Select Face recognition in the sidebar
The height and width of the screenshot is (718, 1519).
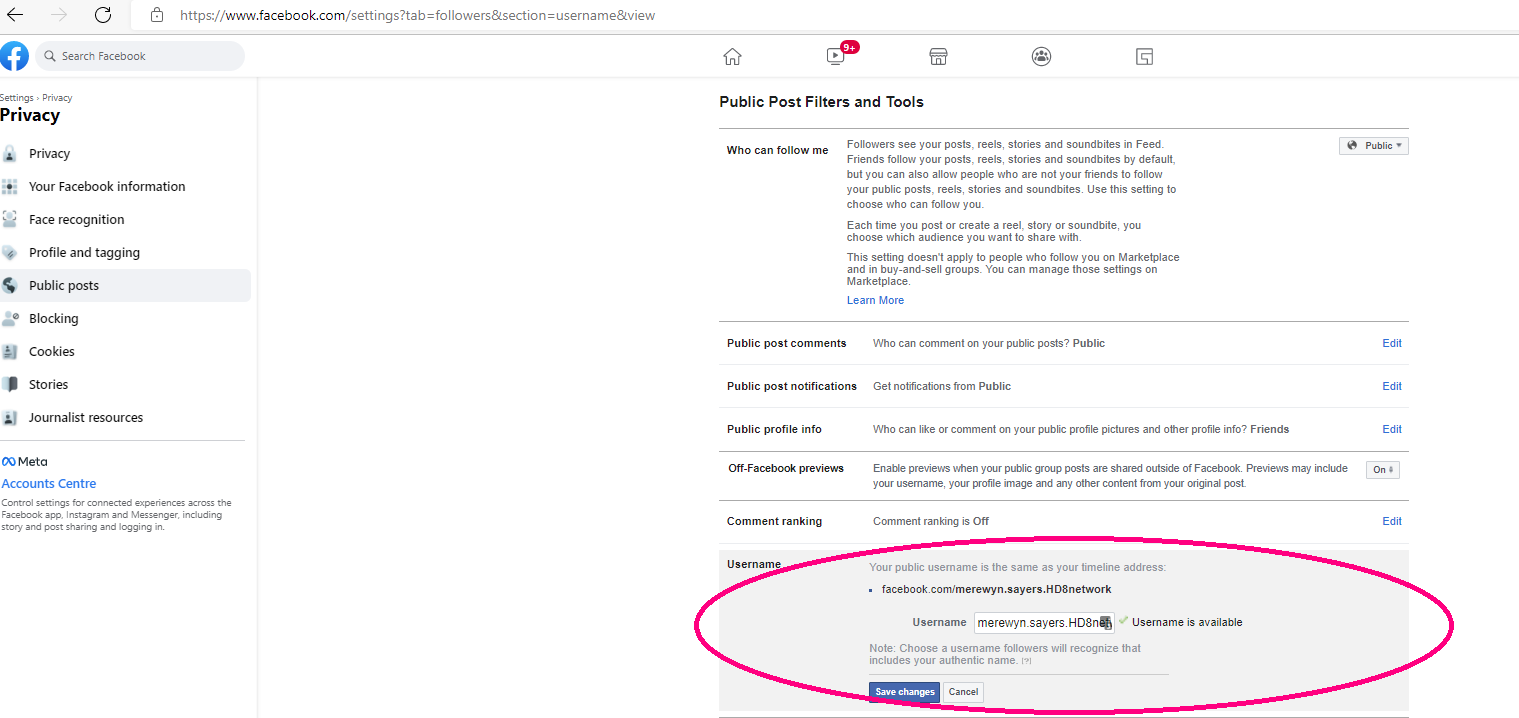tap(76, 219)
